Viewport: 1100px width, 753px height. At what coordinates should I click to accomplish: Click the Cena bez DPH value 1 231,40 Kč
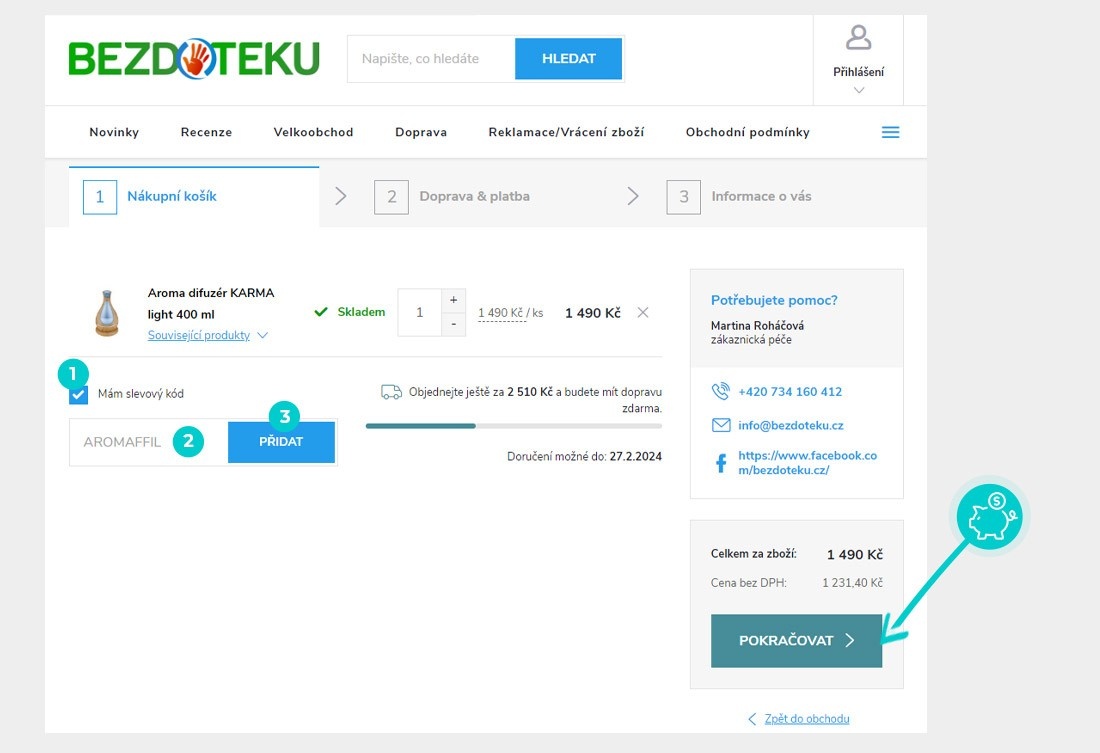852,582
